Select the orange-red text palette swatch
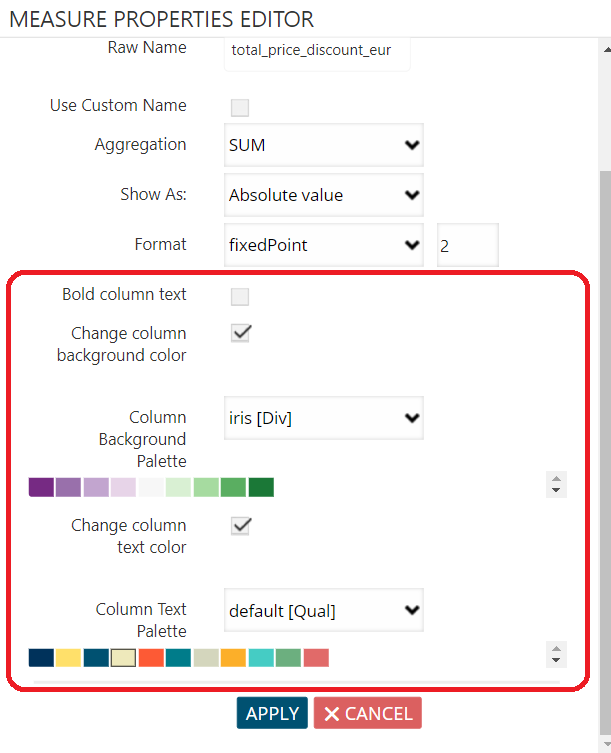 coord(151,658)
